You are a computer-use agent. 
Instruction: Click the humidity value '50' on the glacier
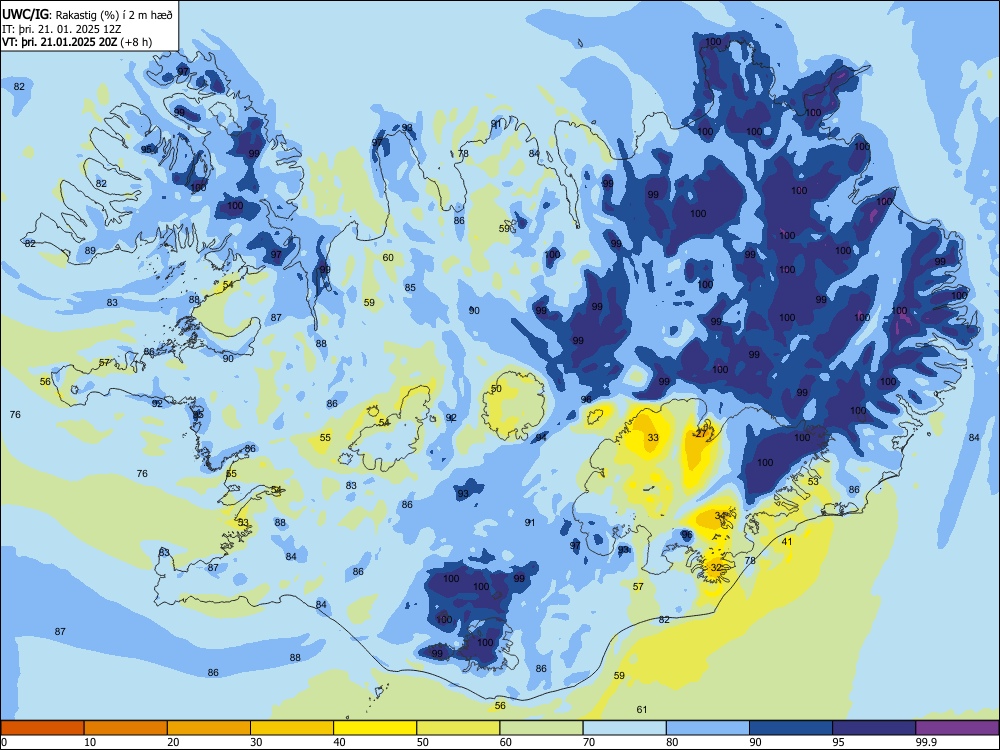pyautogui.click(x=496, y=388)
